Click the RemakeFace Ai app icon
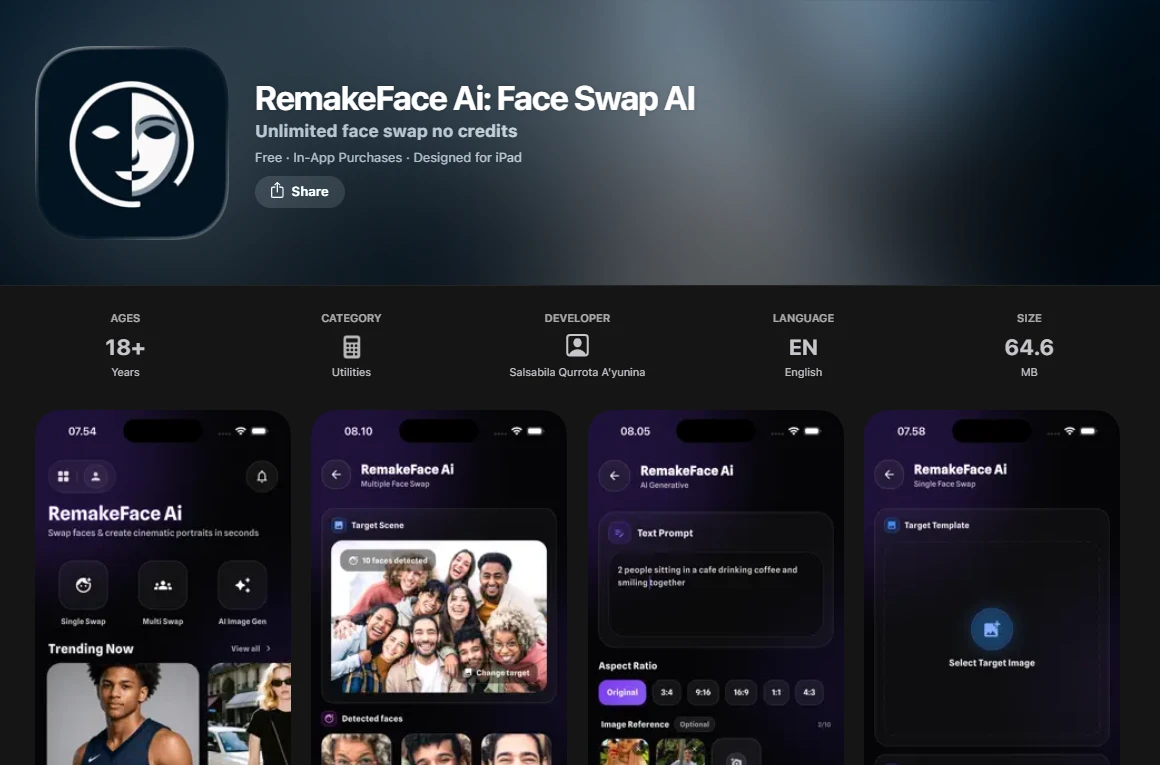Screen dimensions: 1160x765 132,143
